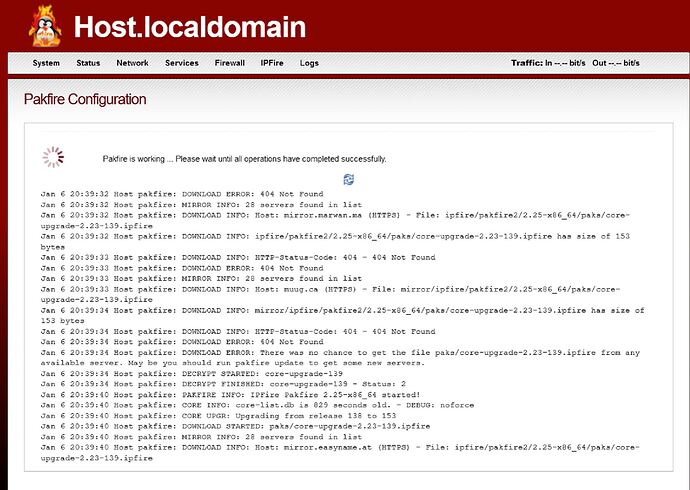Click the Pakfire loading spinner
This screenshot has height=490, width=690.
53,157
